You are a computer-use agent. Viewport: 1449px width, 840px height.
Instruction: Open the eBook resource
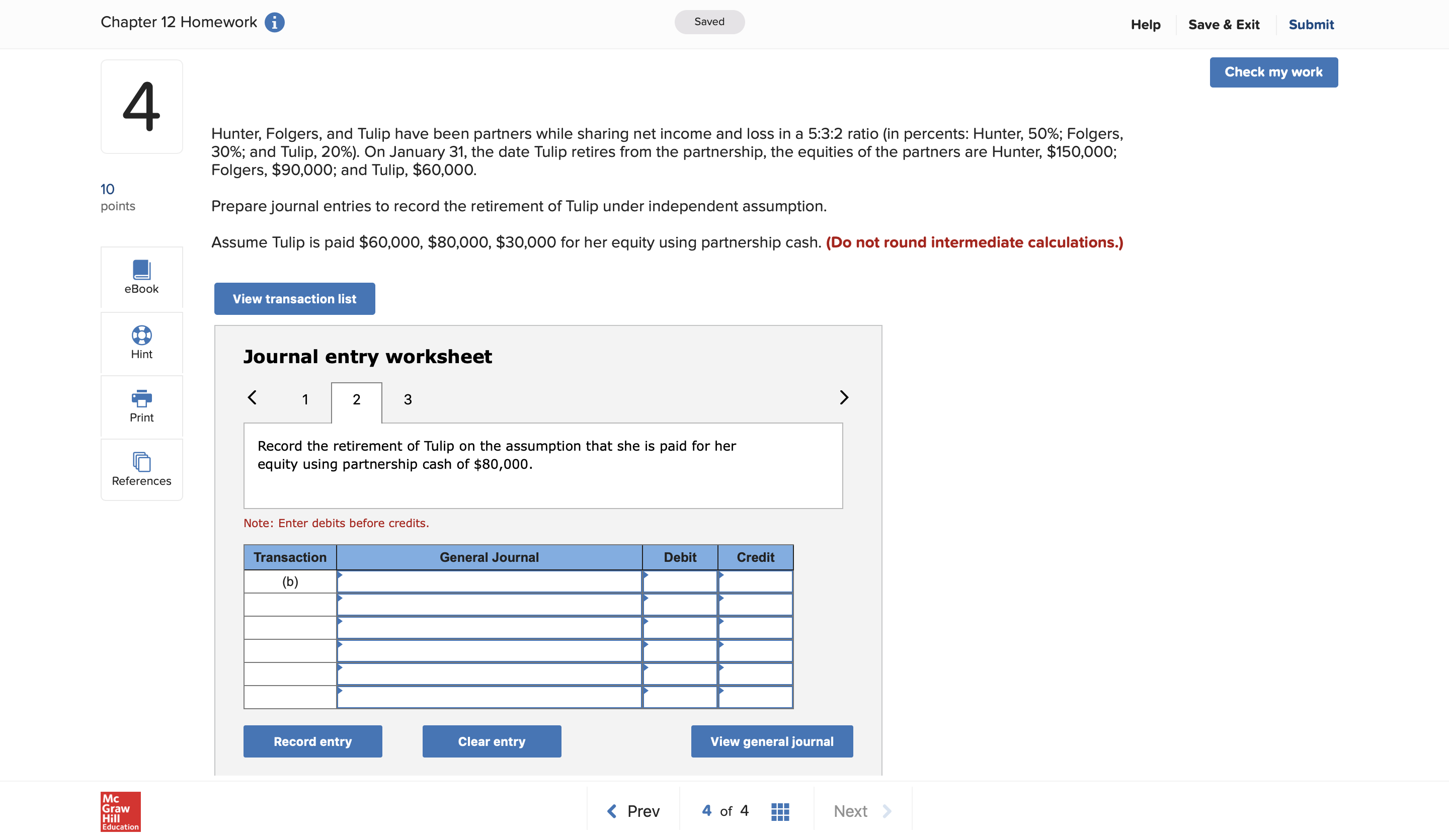point(141,278)
